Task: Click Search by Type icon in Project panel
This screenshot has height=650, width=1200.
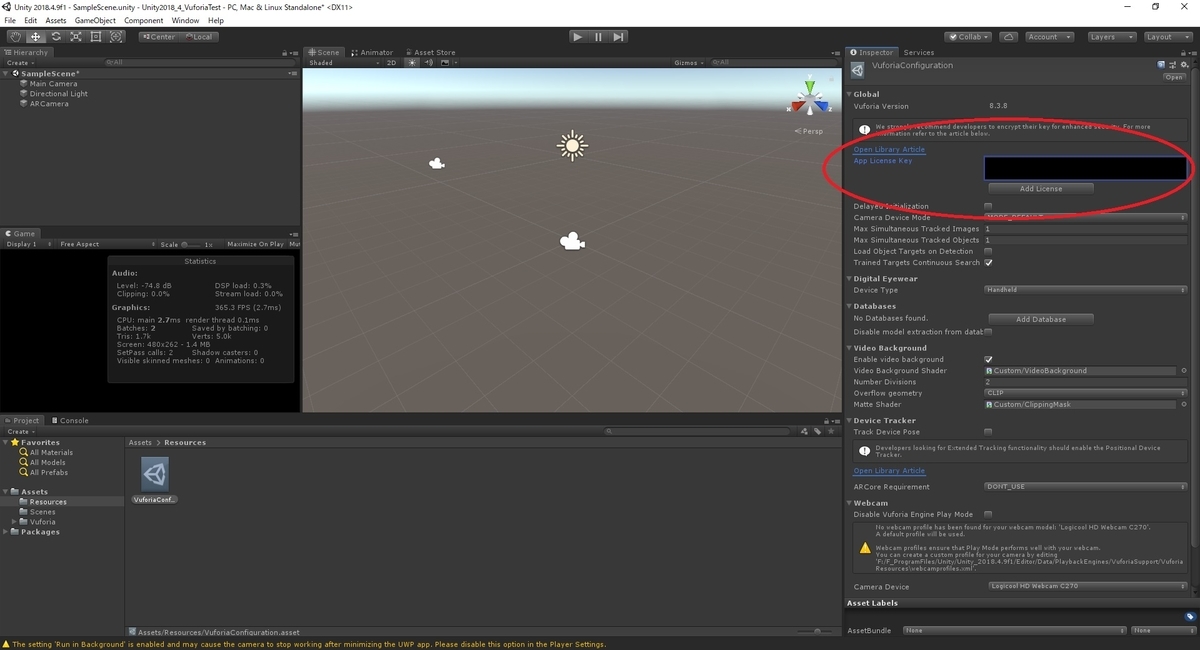Action: pyautogui.click(x=805, y=432)
